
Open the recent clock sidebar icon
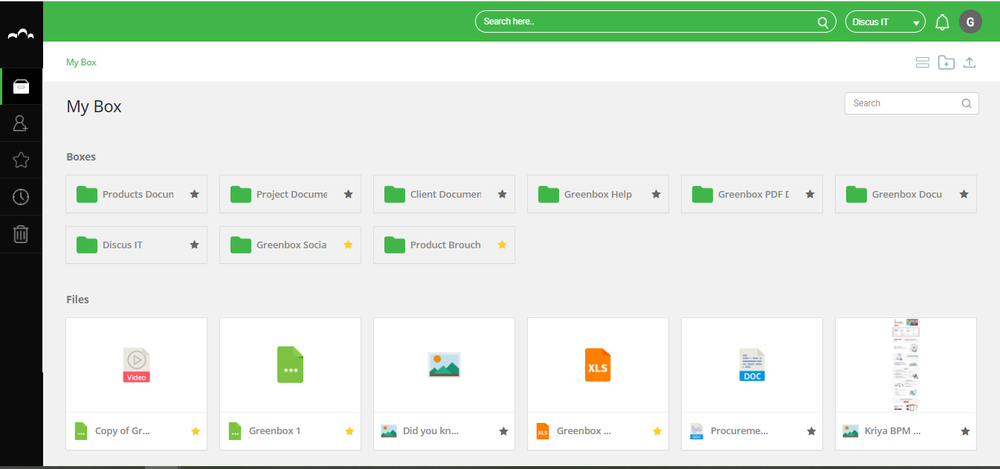pyautogui.click(x=21, y=197)
